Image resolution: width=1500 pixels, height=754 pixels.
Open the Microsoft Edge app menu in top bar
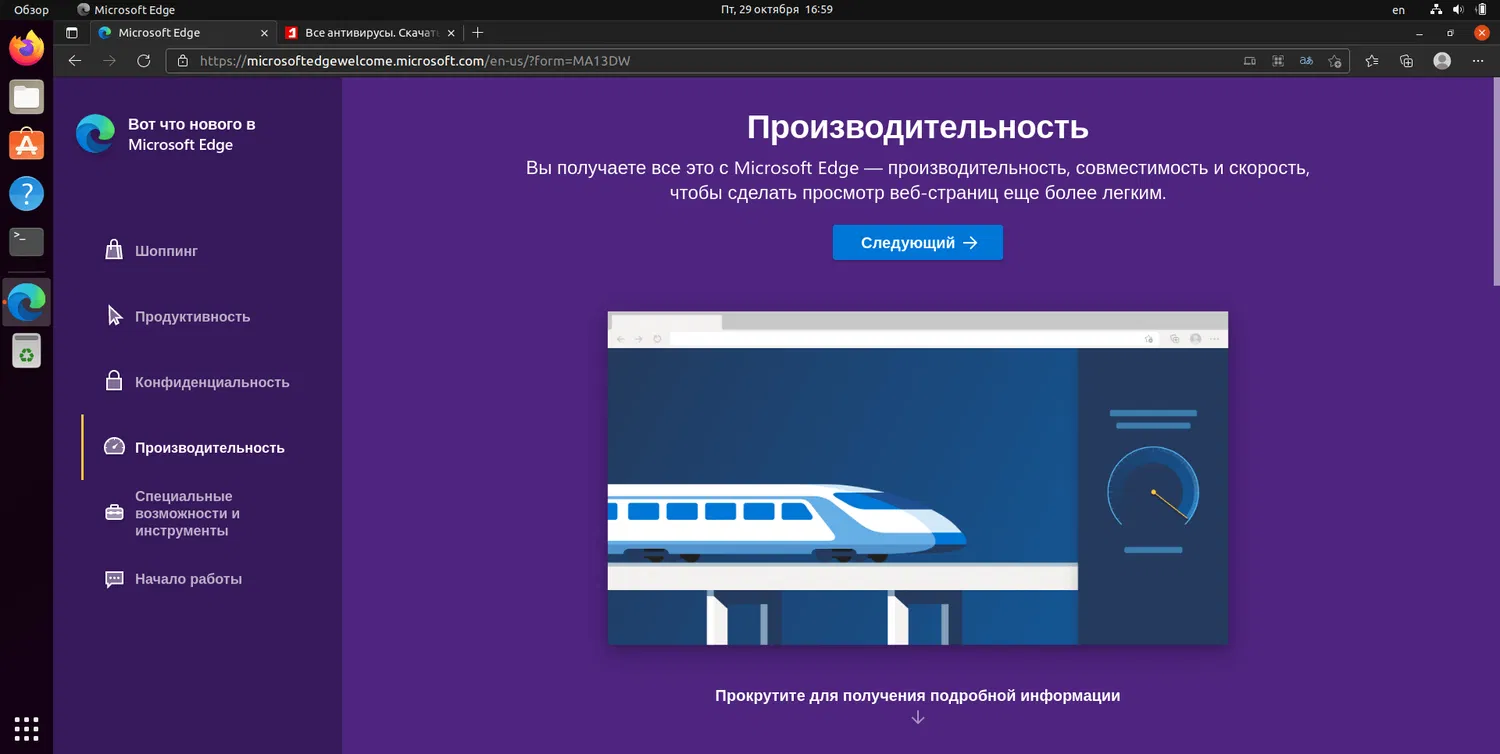125,10
